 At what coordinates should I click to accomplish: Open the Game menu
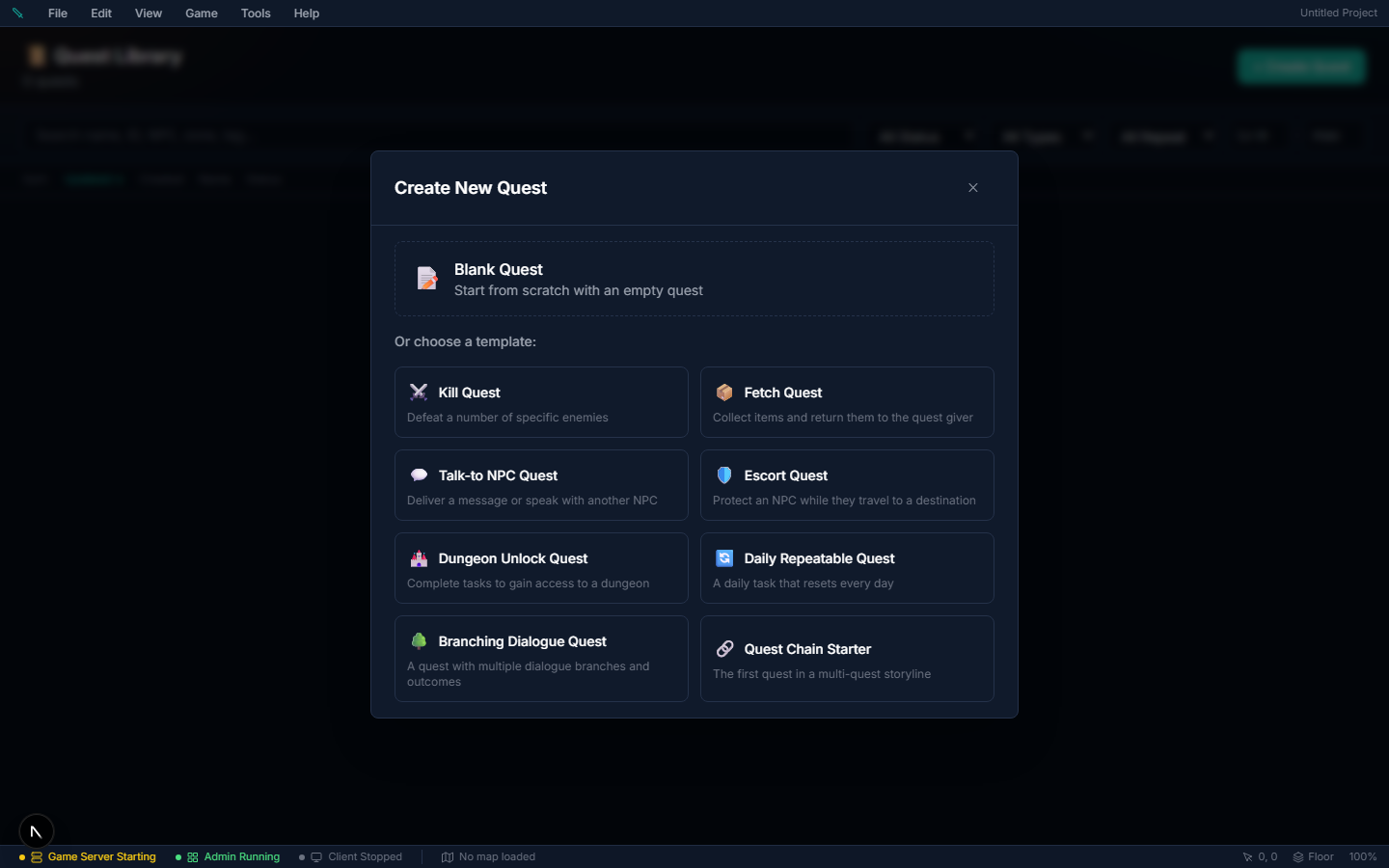[x=202, y=14]
